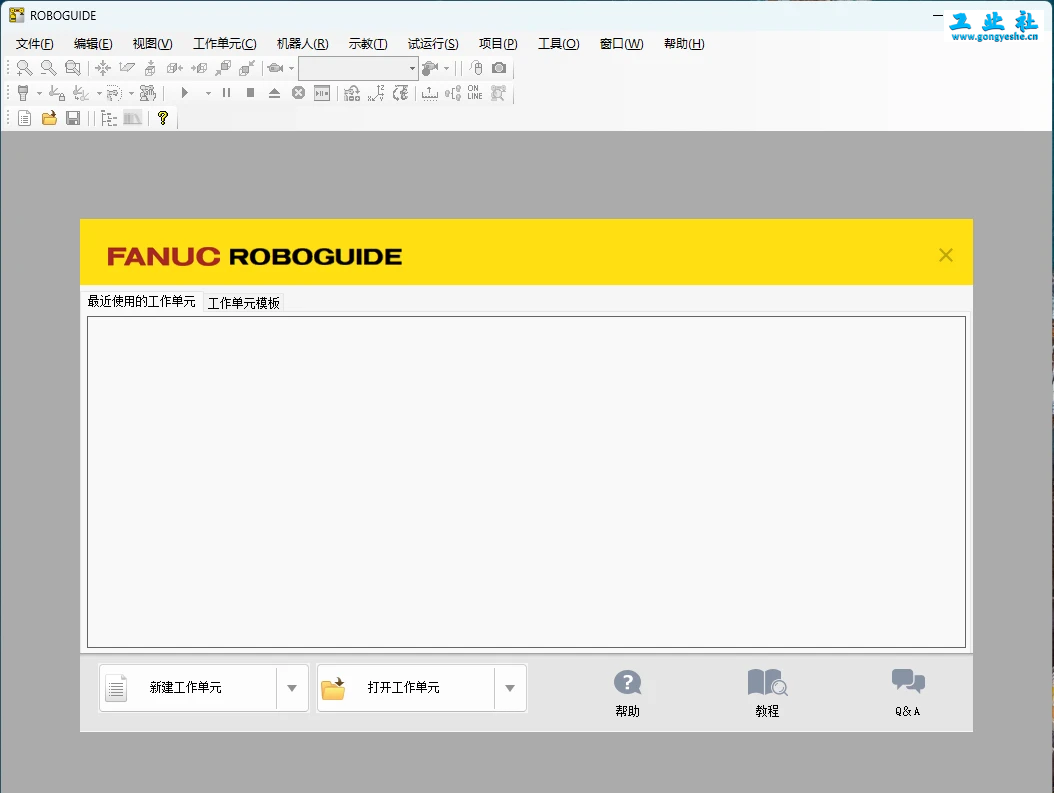Click the open folder toolbar icon
This screenshot has width=1054, height=793.
click(49, 118)
